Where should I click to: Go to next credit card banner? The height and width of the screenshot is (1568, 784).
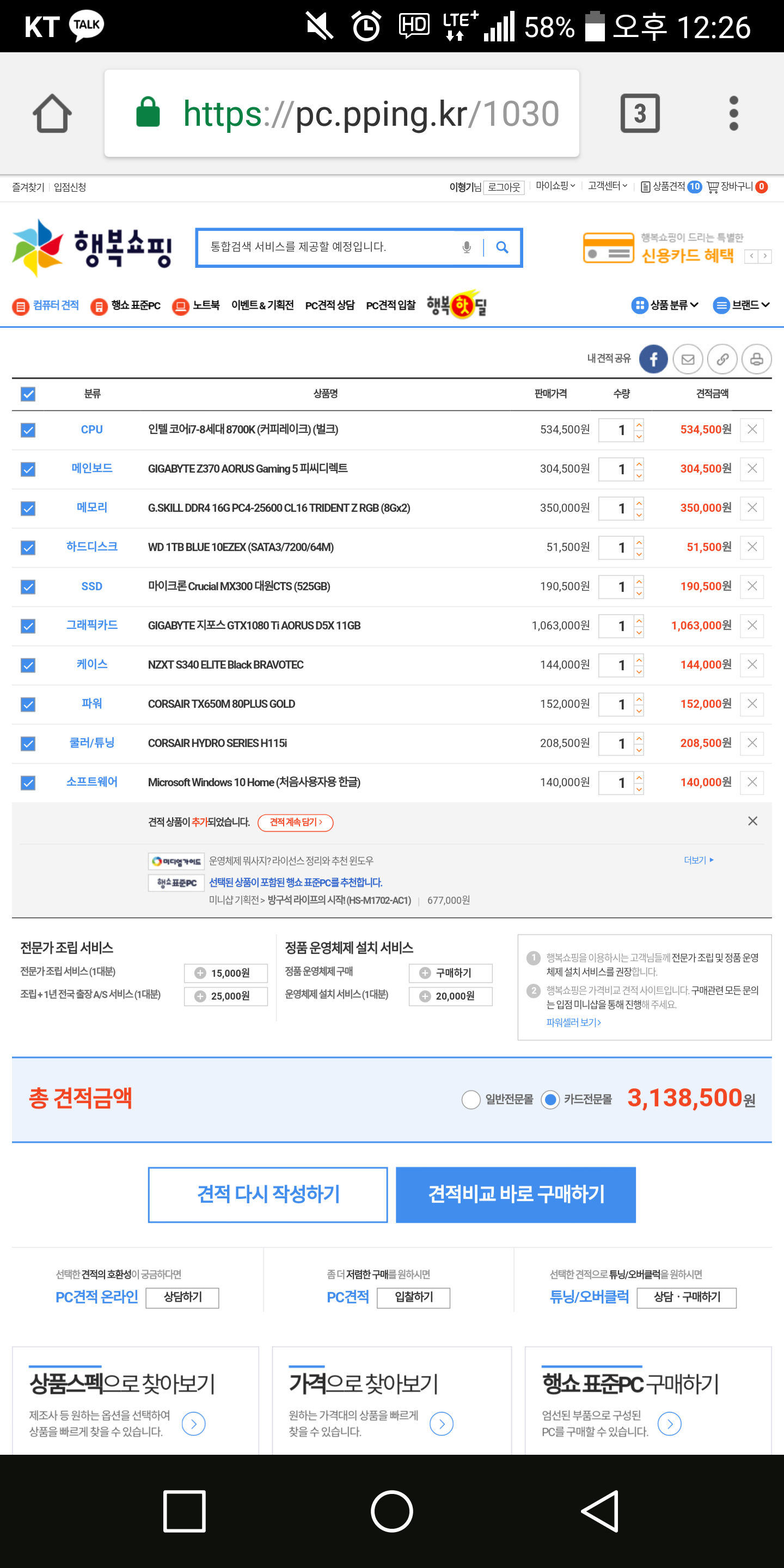tap(765, 256)
